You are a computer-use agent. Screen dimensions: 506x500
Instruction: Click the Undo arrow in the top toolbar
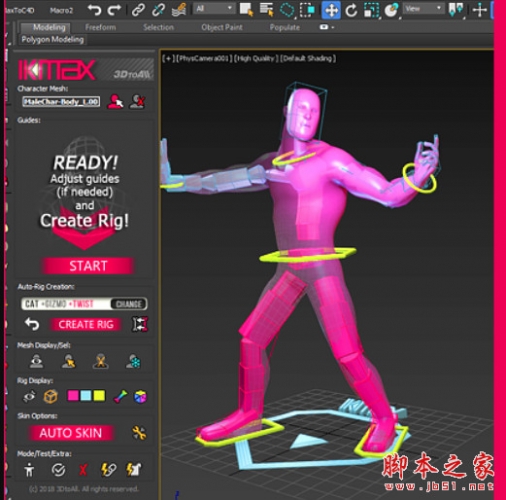tap(95, 10)
